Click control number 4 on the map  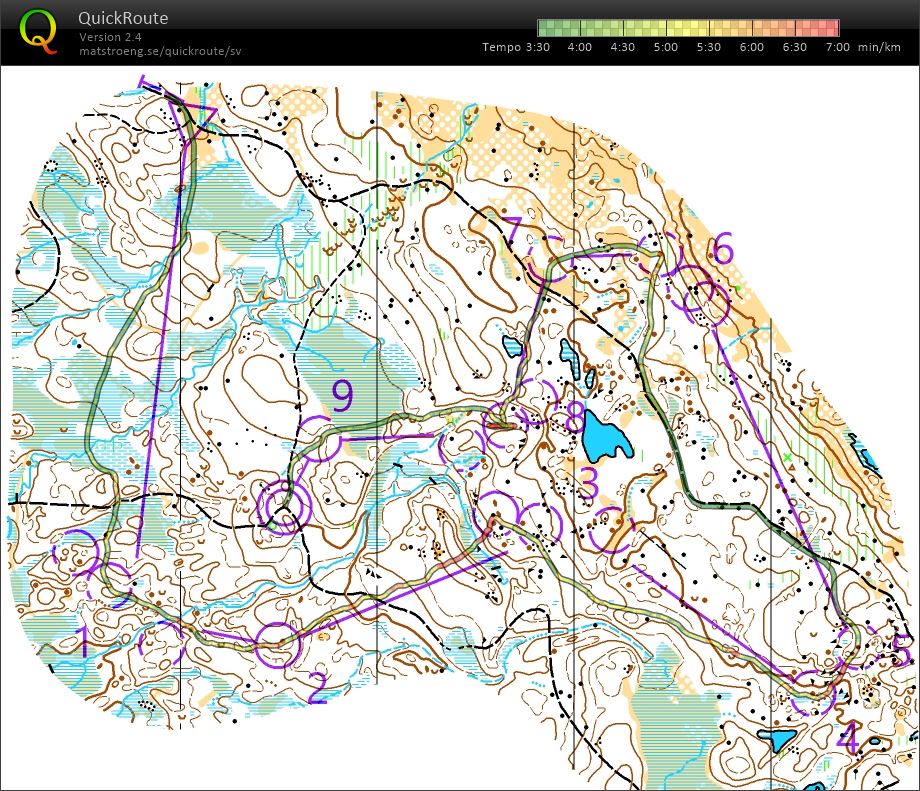[847, 738]
